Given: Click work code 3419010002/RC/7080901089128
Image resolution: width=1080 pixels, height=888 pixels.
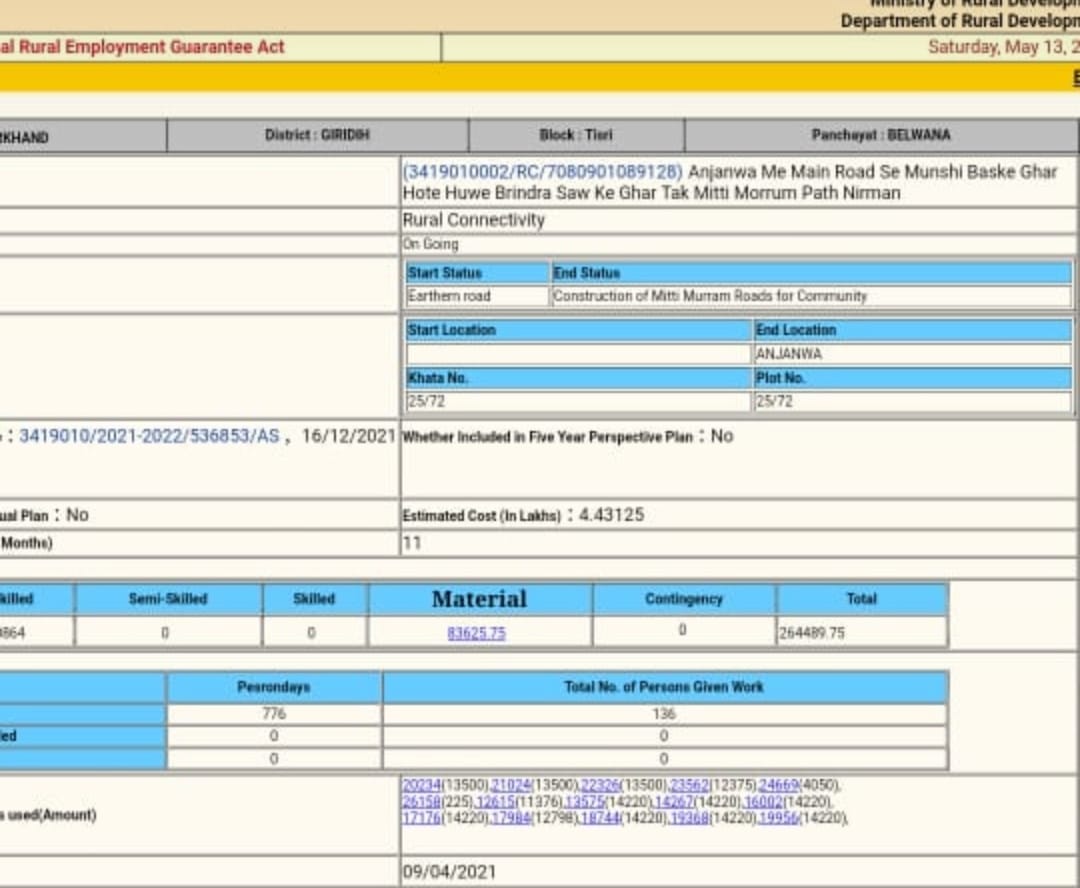Looking at the screenshot, I should coord(543,172).
